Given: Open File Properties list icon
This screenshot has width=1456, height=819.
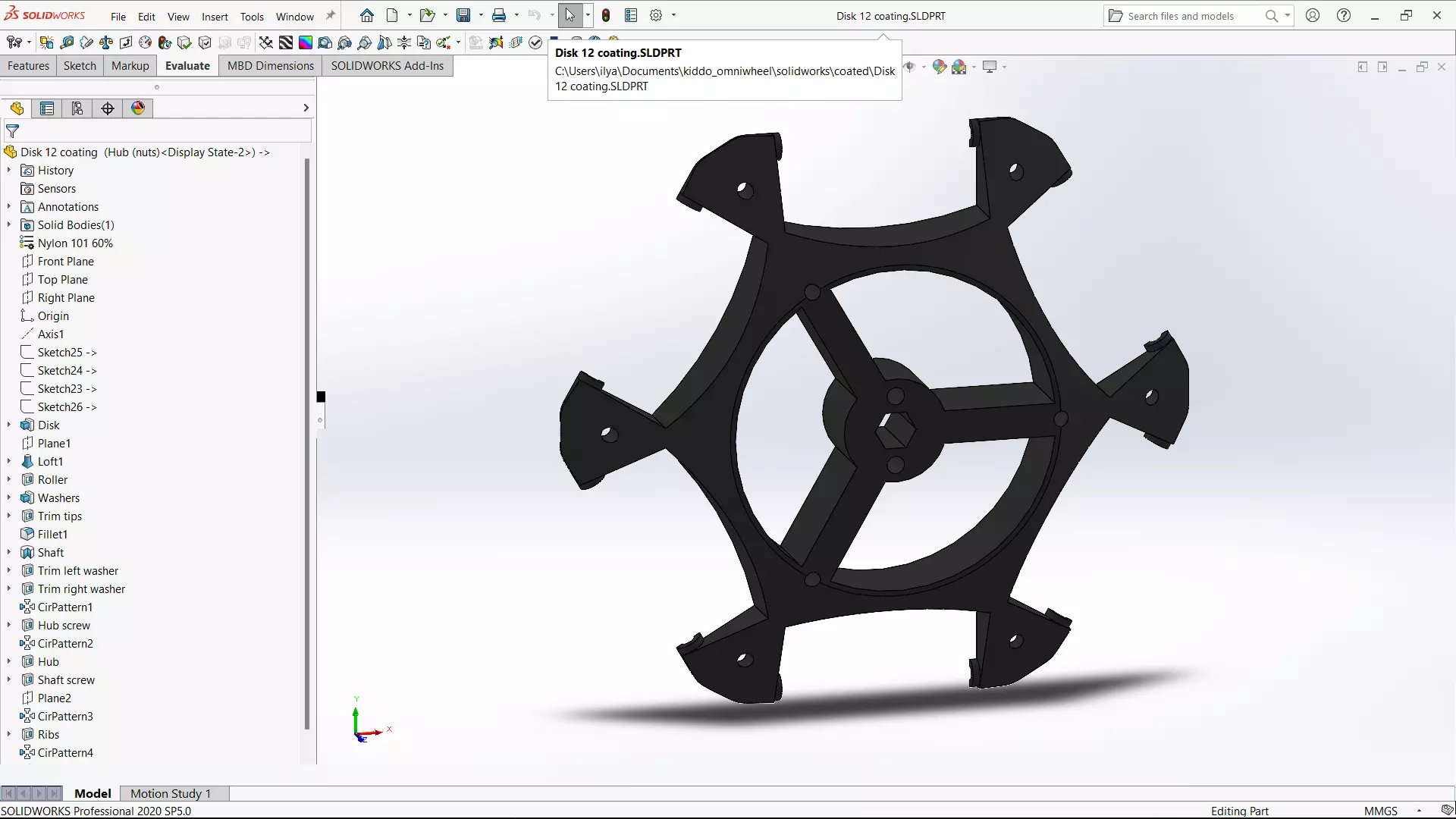Looking at the screenshot, I should pos(631,15).
